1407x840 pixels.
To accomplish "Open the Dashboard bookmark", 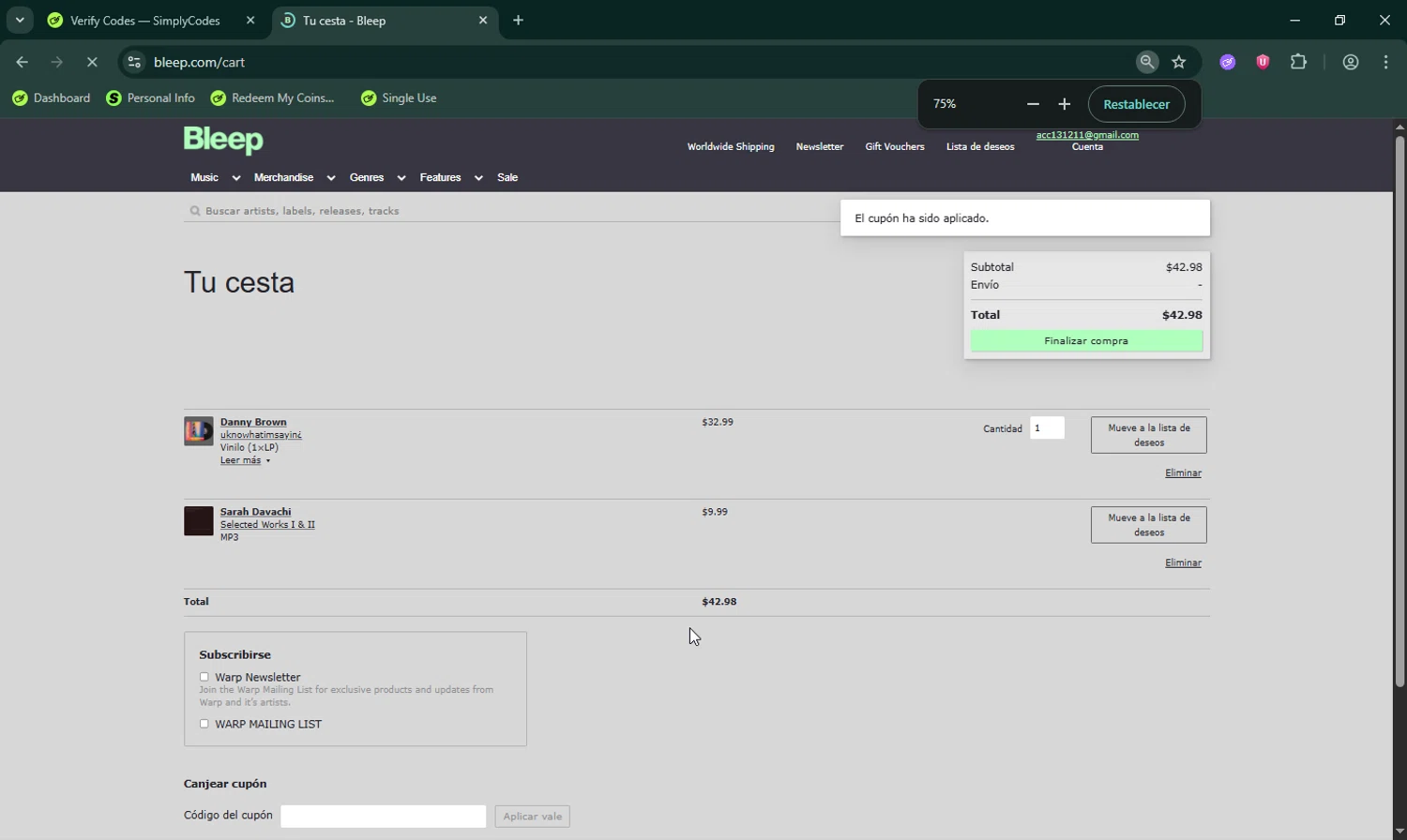I will (x=52, y=97).
